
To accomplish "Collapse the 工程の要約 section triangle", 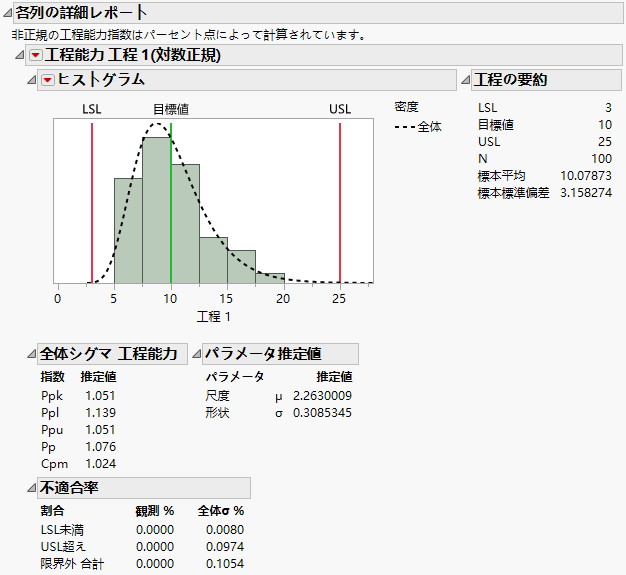I will (x=466, y=80).
